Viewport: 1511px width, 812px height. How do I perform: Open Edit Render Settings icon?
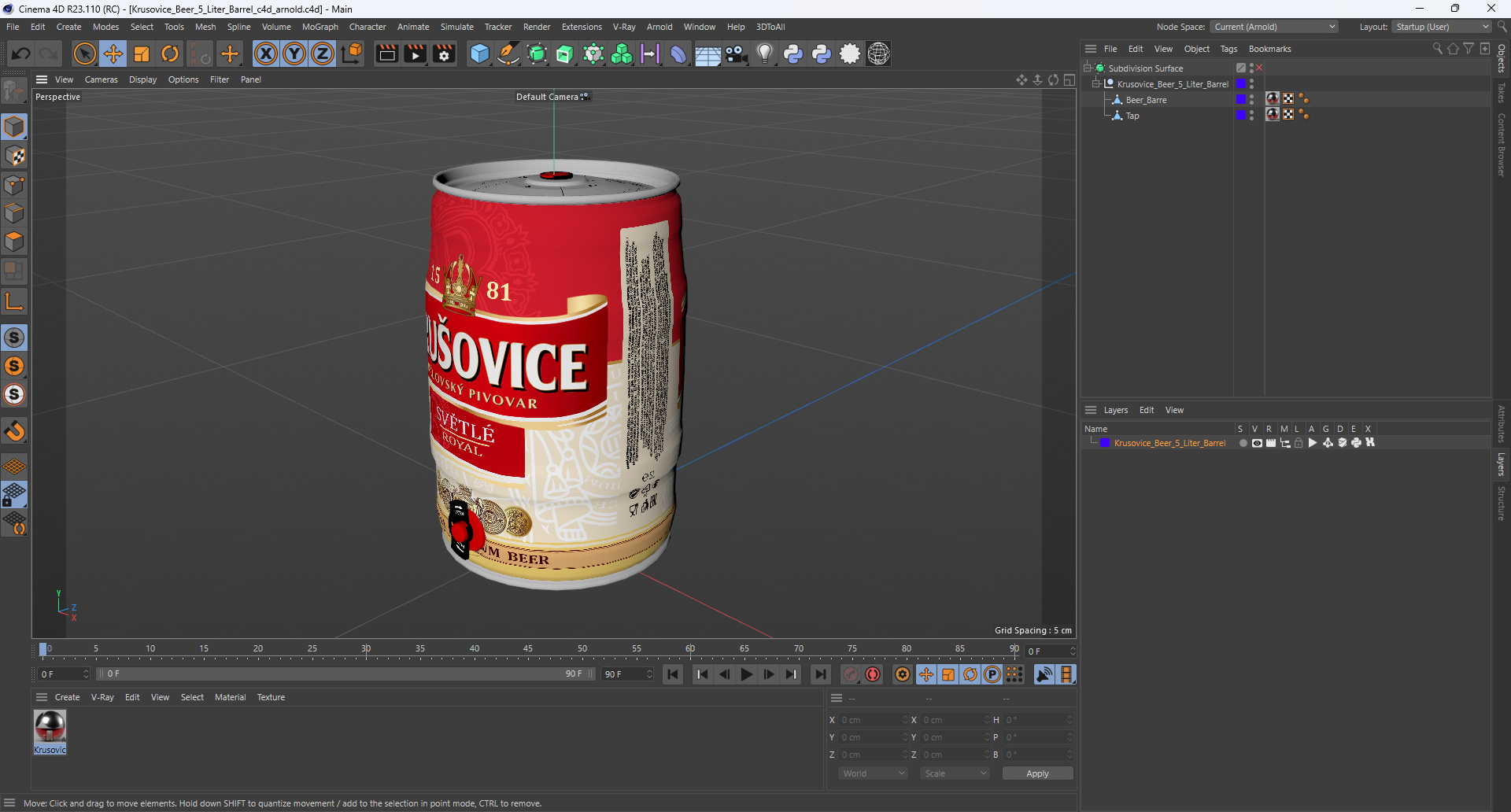click(x=444, y=54)
